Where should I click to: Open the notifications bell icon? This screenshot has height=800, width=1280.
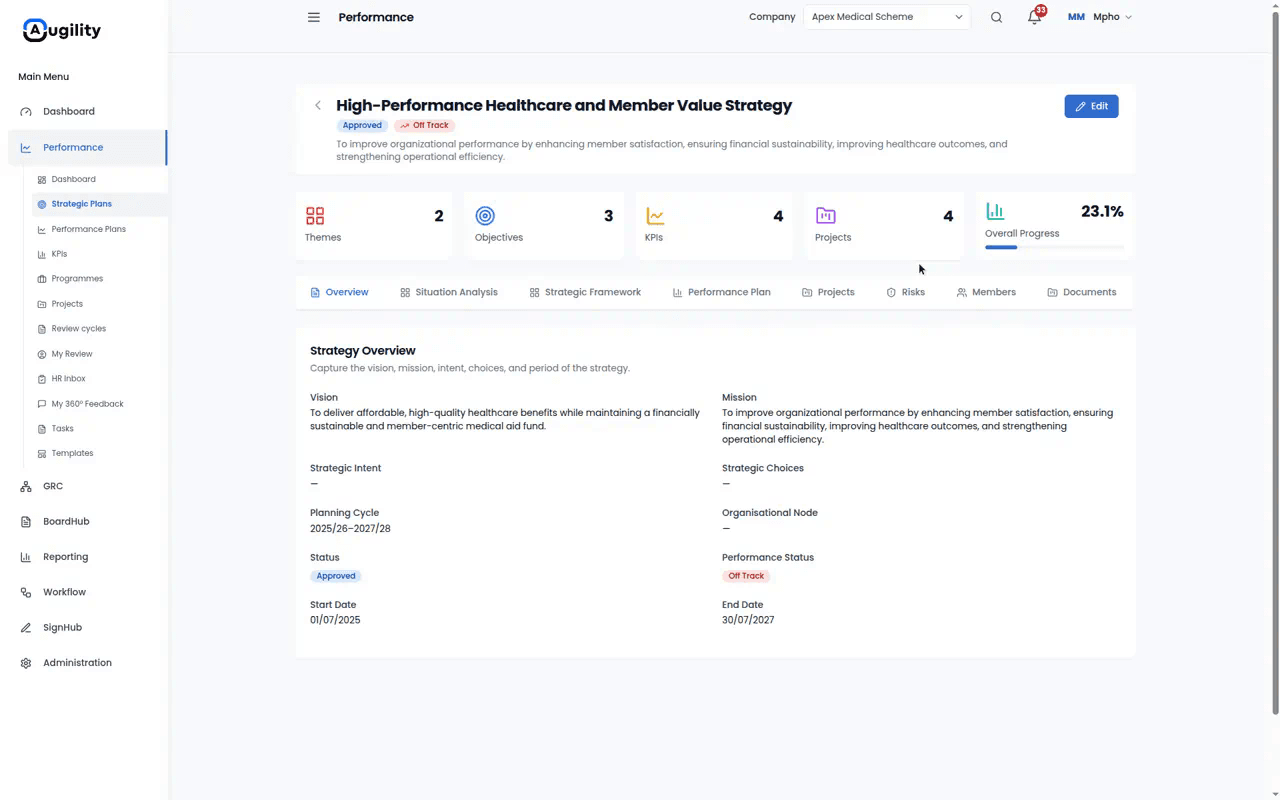1035,17
